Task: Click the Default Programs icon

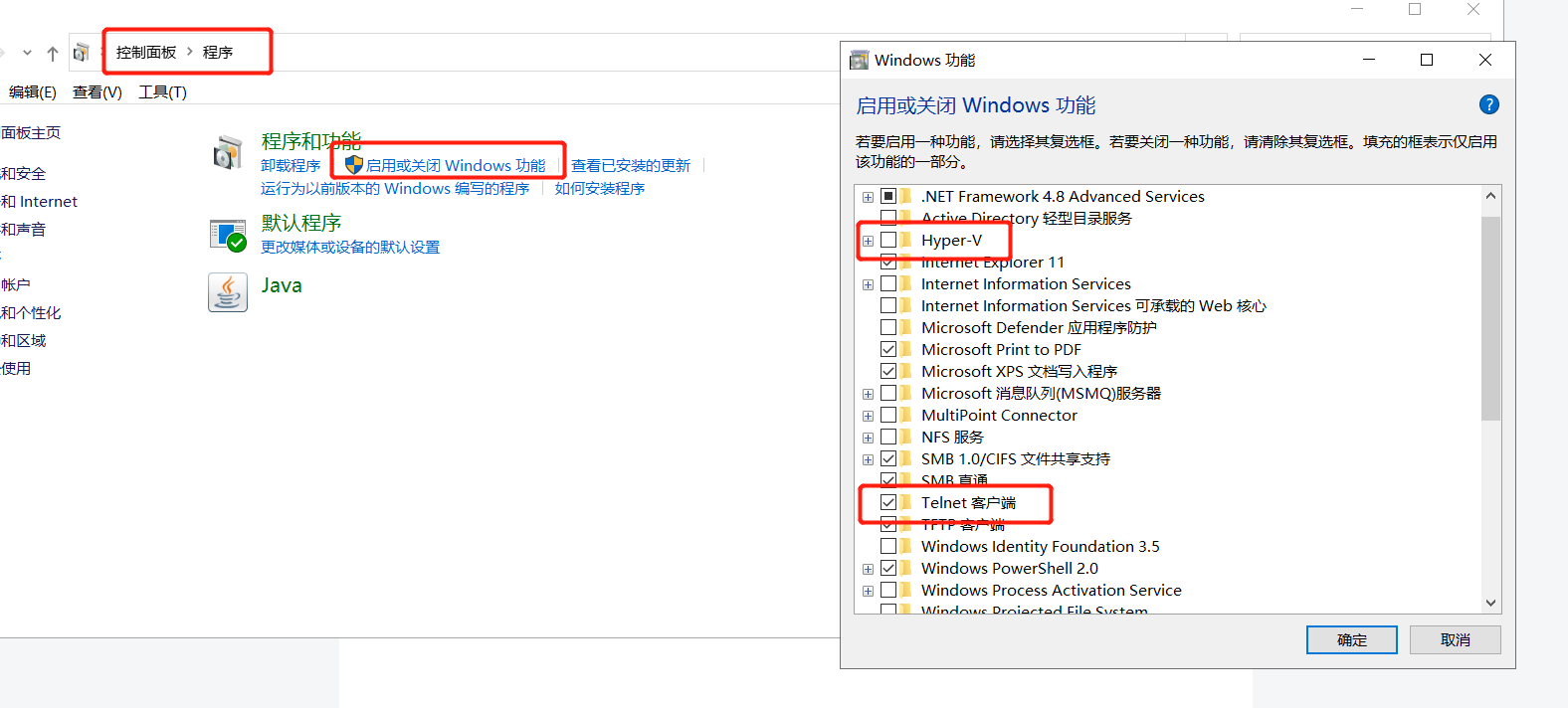Action: coord(228,236)
